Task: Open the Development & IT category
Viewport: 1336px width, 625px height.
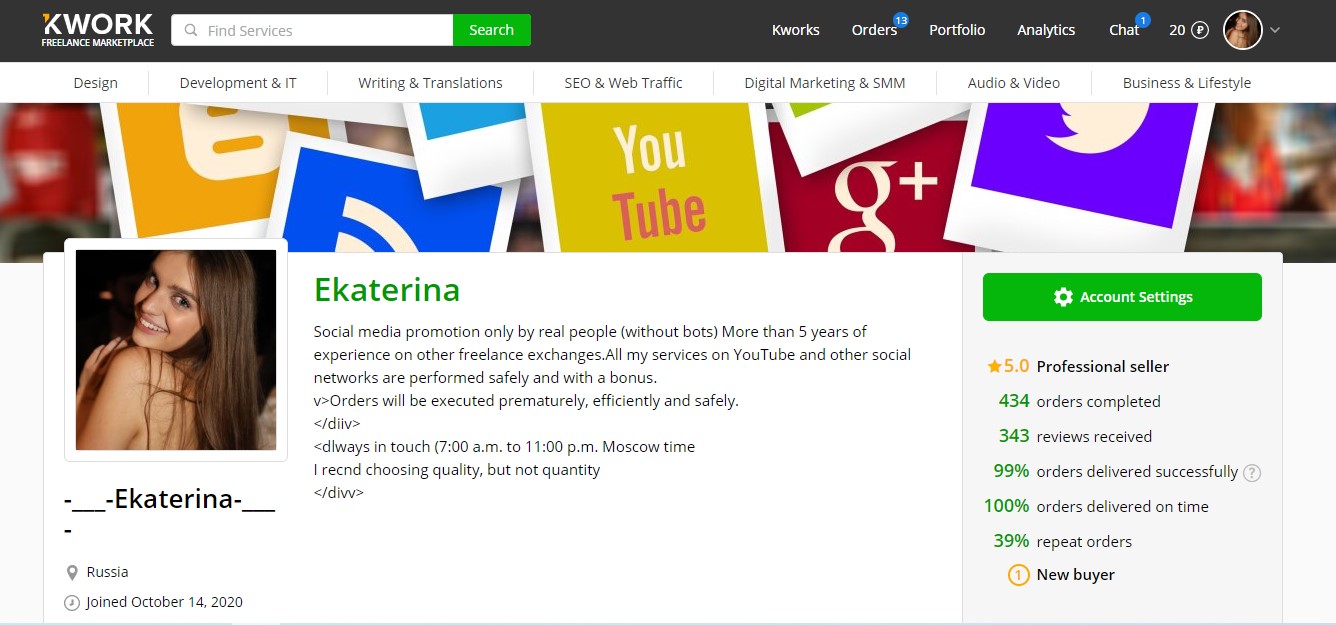Action: tap(238, 83)
